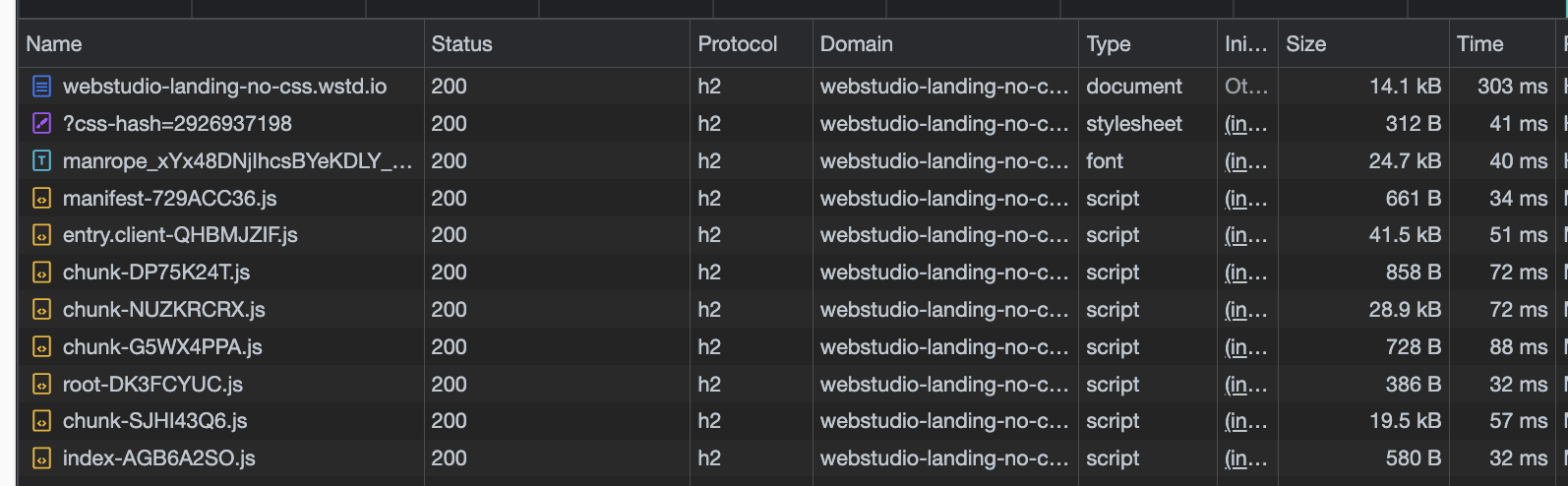The image size is (1568, 486).
Task: Sort requests by the Name column header
Action: tap(54, 44)
